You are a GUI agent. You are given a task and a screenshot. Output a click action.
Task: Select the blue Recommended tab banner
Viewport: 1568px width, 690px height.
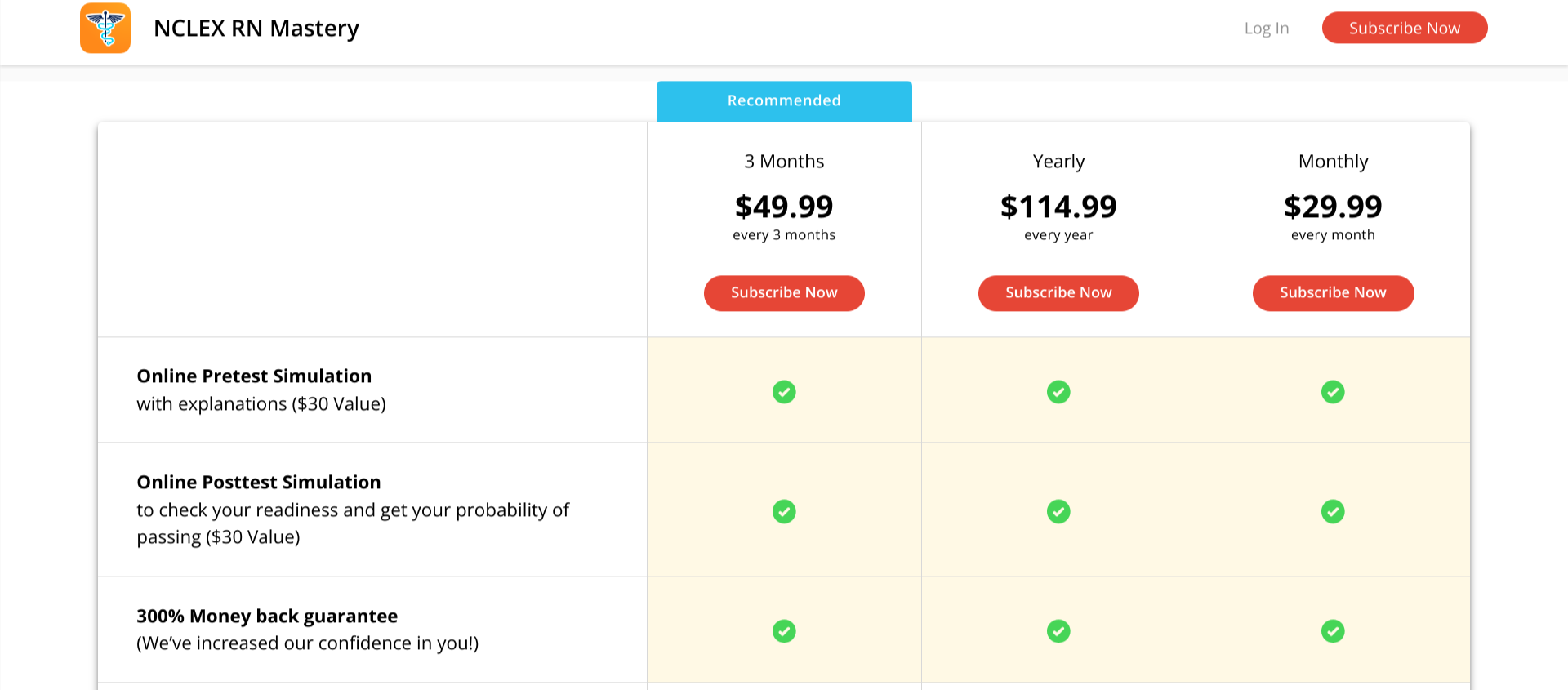(784, 101)
